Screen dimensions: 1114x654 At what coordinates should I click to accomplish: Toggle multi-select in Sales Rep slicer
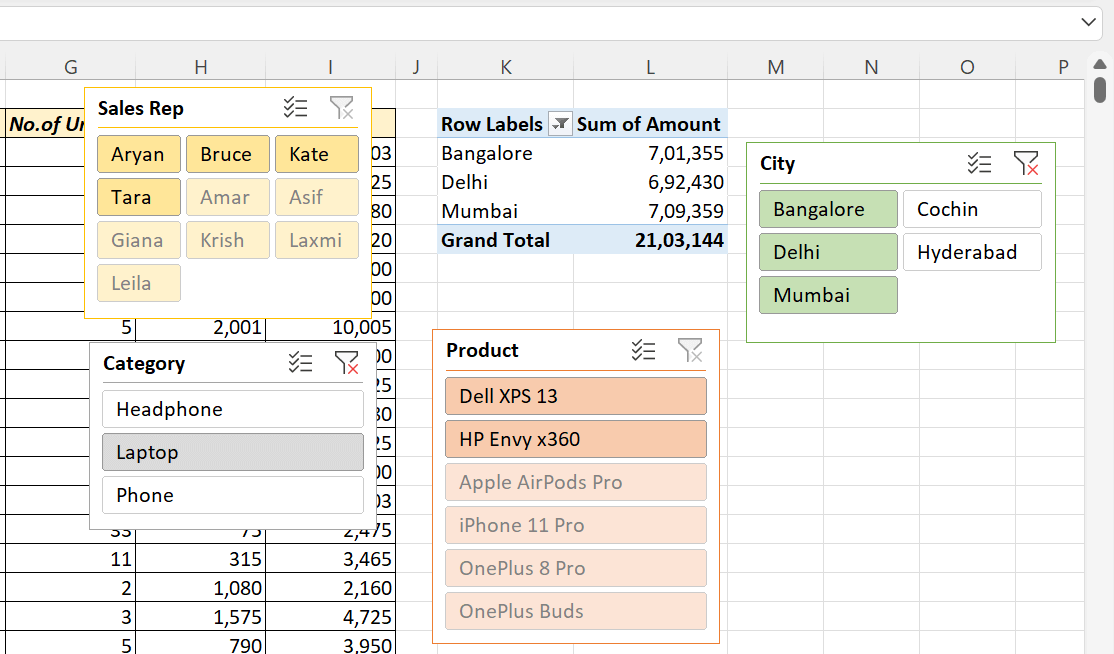click(x=295, y=108)
